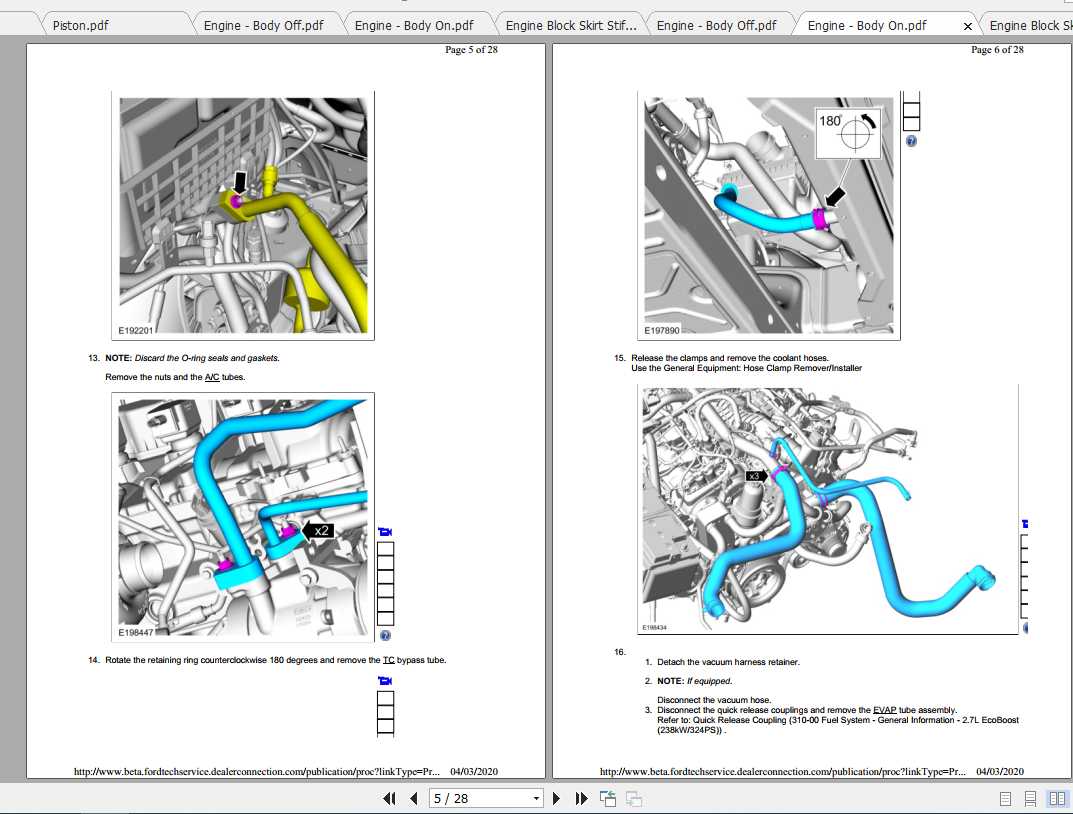Click the go-to-next-view icon
This screenshot has height=814, width=1073.
(634, 798)
